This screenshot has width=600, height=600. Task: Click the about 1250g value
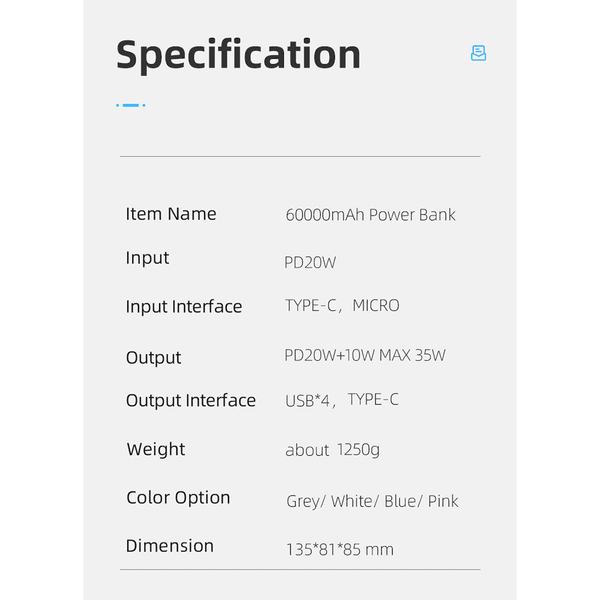[x=332, y=450]
